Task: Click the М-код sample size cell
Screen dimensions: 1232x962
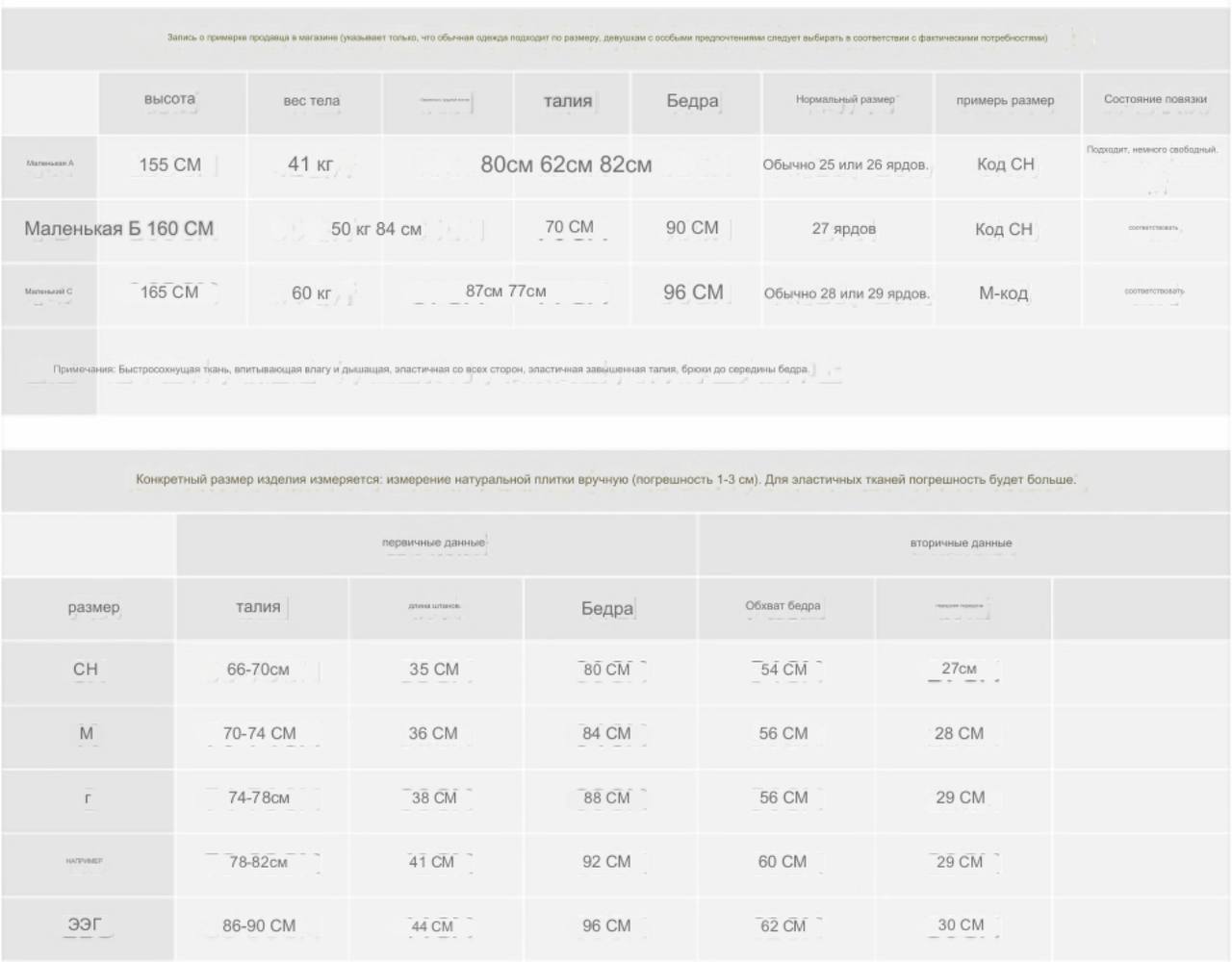Action: pos(1004,292)
